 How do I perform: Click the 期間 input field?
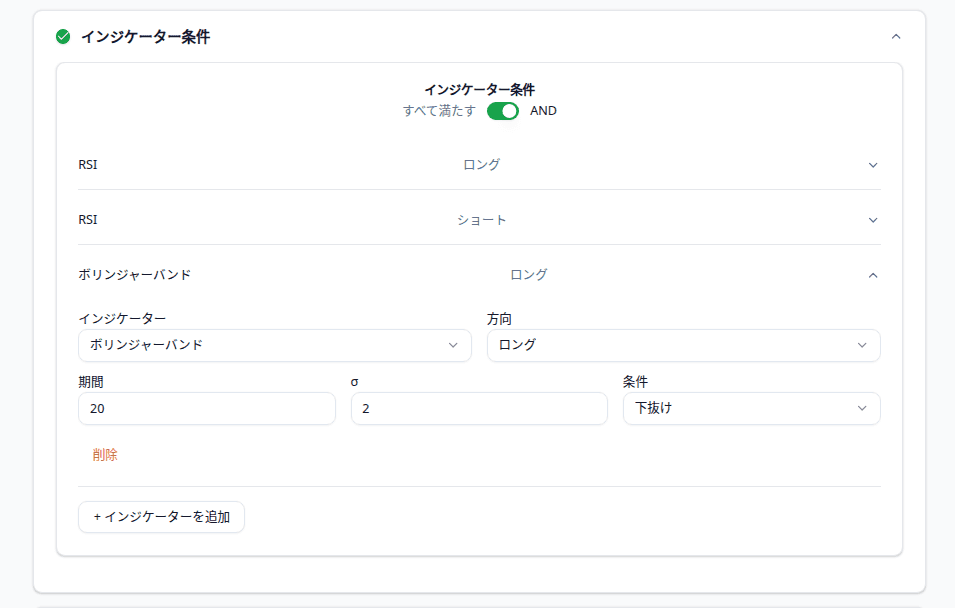click(206, 408)
